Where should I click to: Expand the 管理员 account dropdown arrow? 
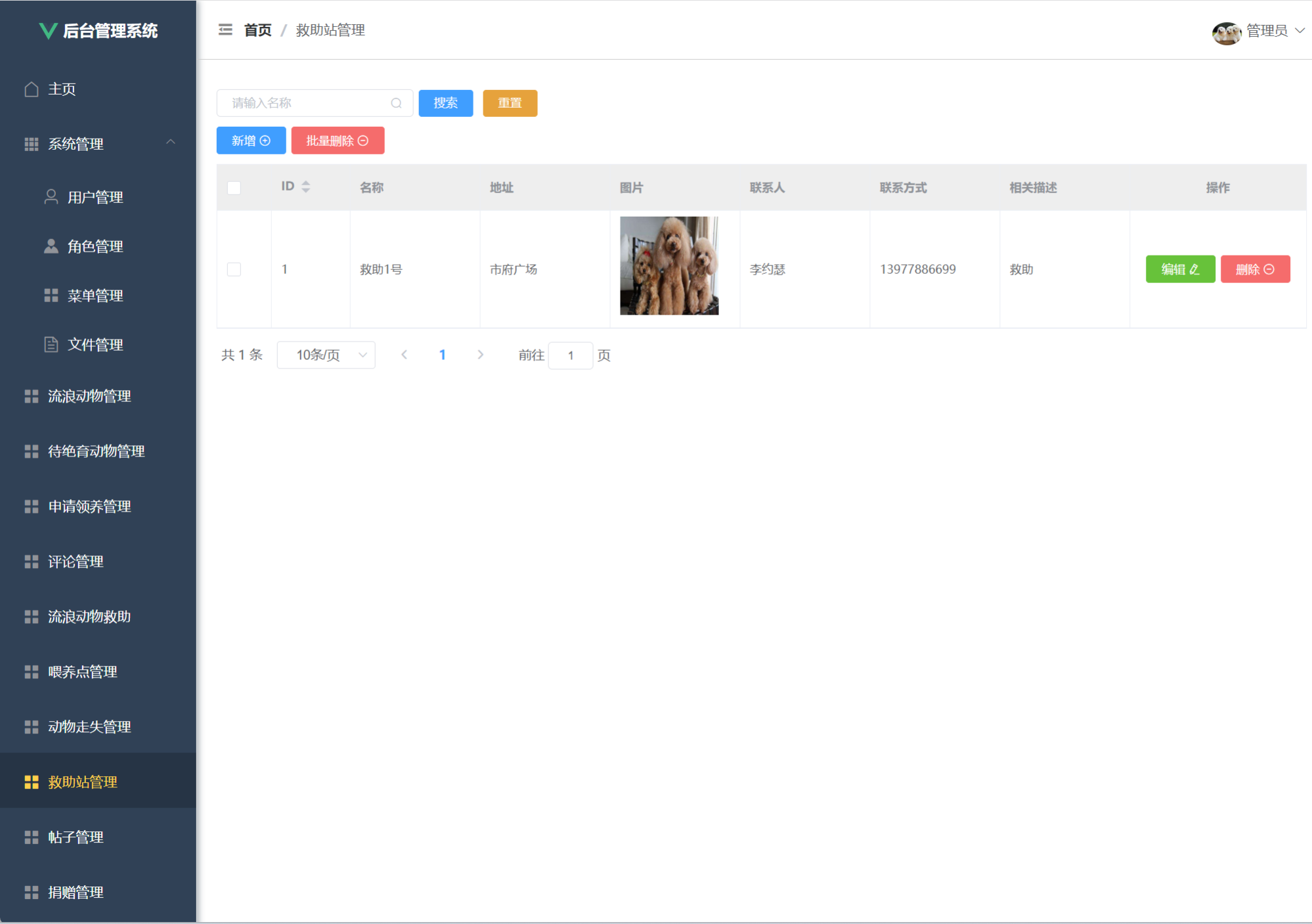pyautogui.click(x=1300, y=31)
